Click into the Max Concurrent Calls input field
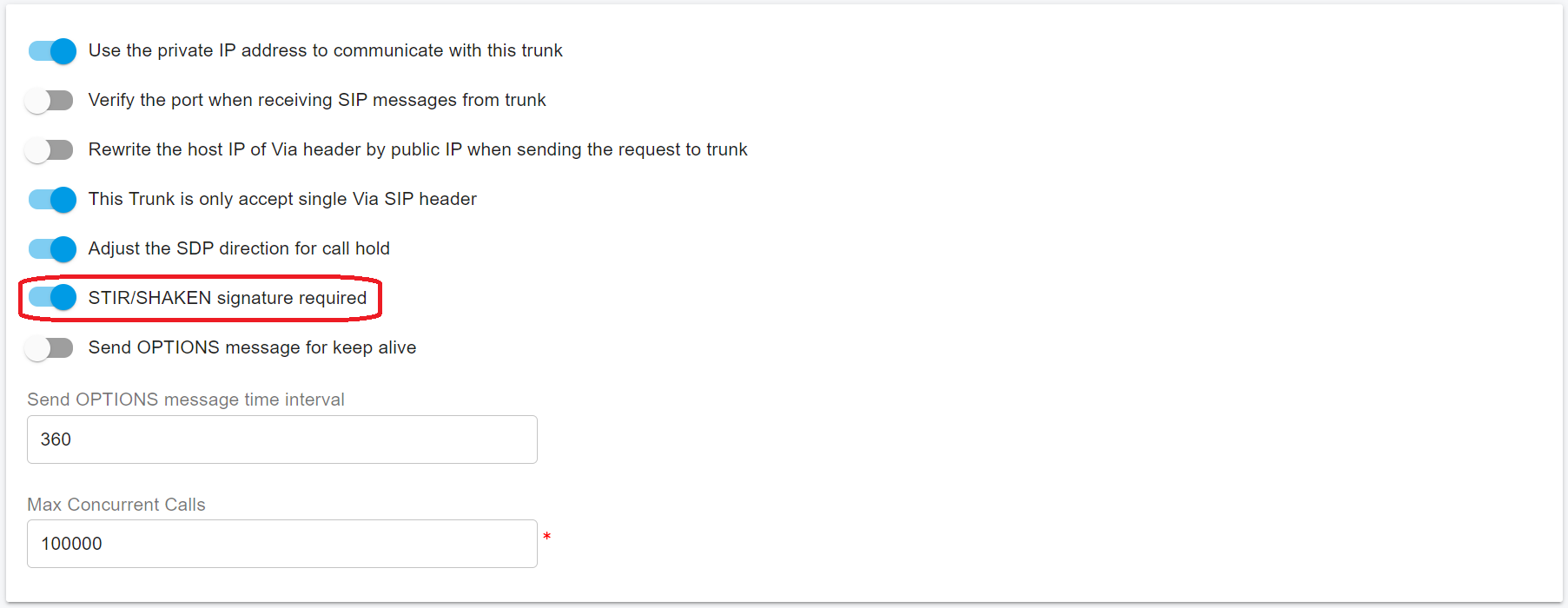 click(x=282, y=544)
